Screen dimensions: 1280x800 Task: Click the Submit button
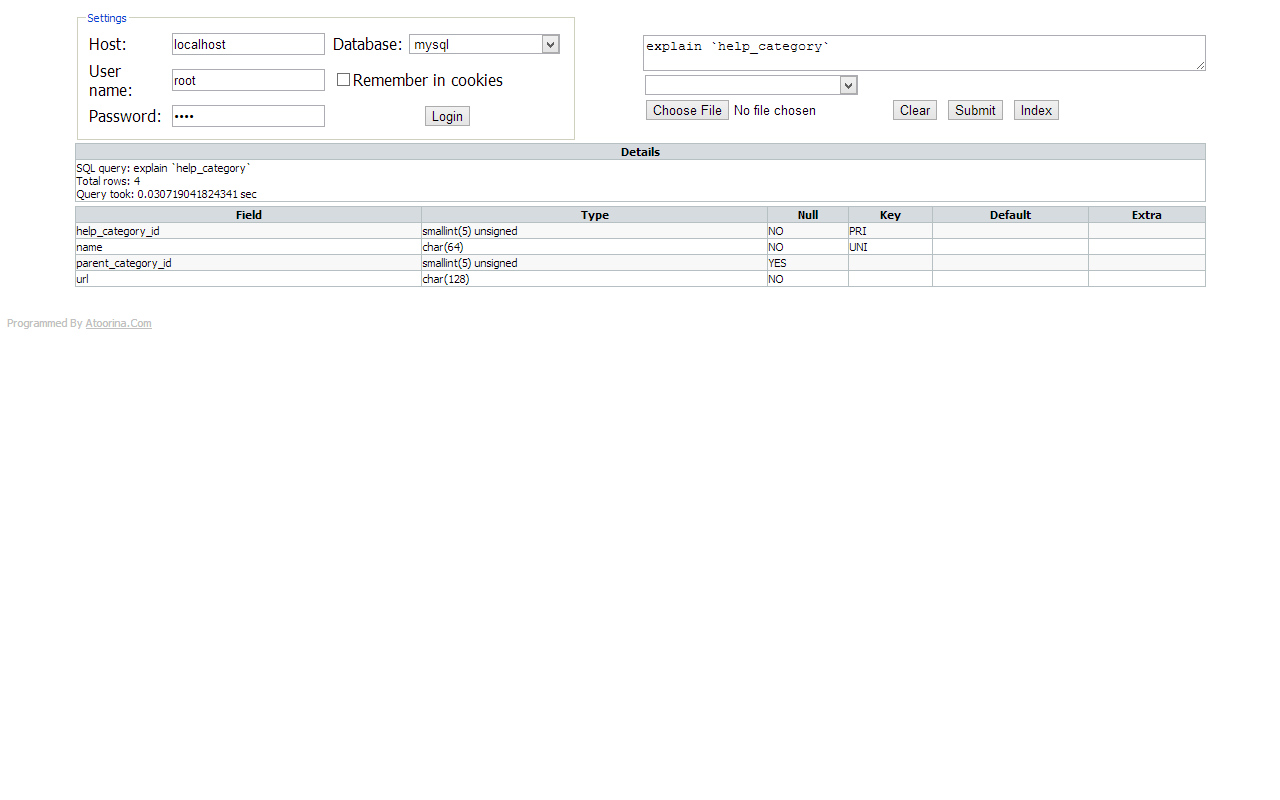(975, 110)
